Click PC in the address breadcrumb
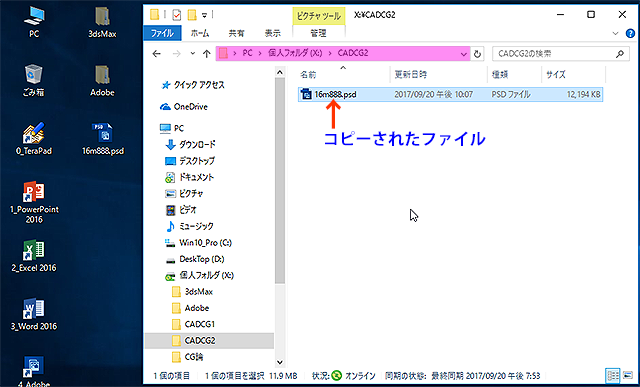 coord(247,53)
